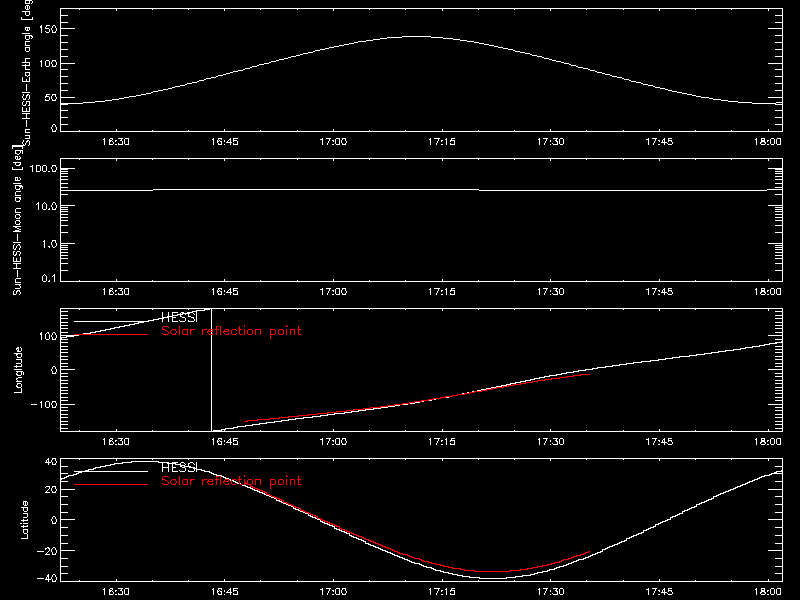The image size is (800, 600).
Task: Click the 100 tick on Earth angle plot
Action: click(x=47, y=64)
